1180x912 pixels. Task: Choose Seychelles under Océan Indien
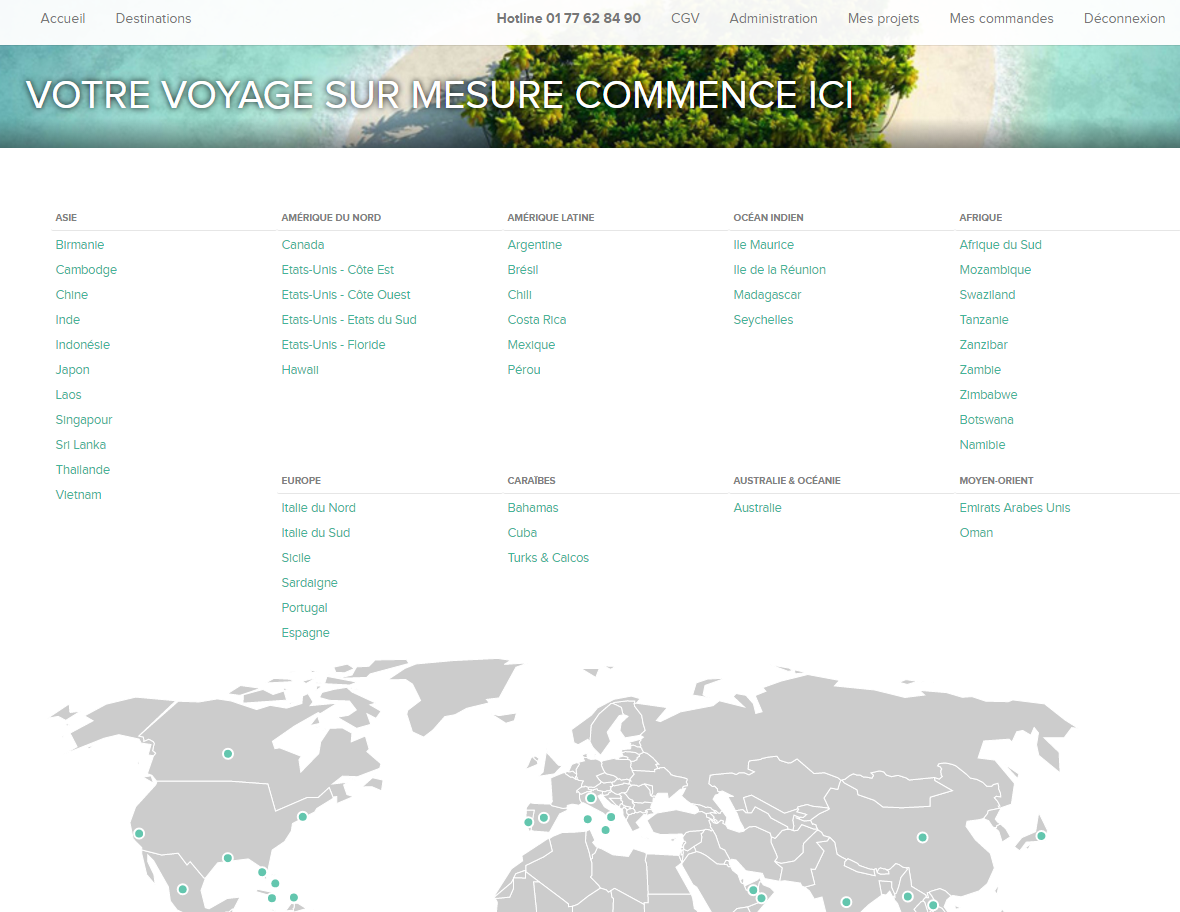763,319
